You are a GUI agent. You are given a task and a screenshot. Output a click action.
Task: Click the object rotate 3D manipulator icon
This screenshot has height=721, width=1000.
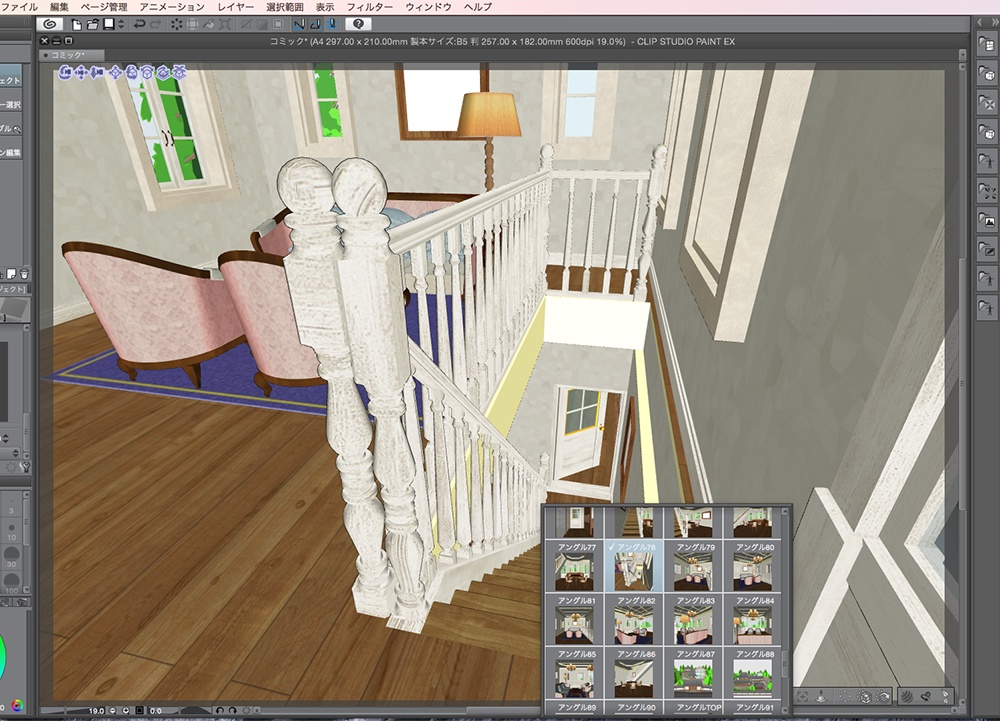(x=131, y=73)
